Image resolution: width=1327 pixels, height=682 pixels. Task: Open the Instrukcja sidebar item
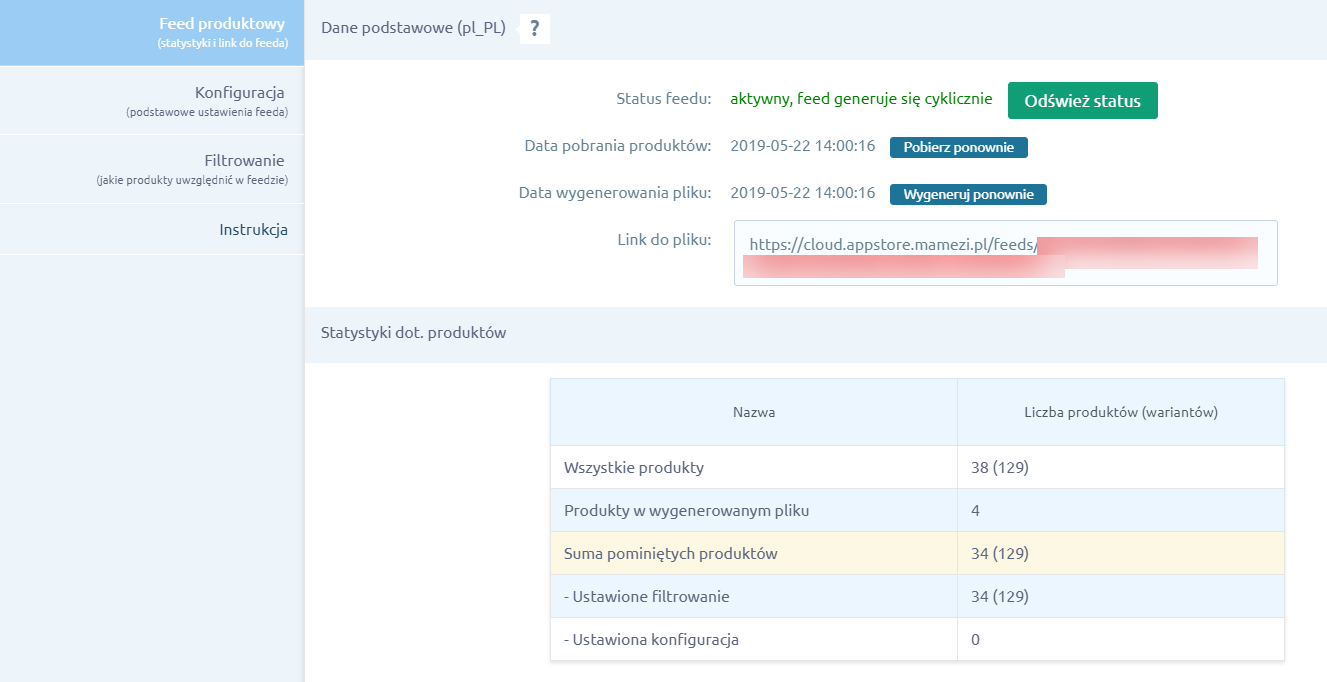[x=152, y=230]
